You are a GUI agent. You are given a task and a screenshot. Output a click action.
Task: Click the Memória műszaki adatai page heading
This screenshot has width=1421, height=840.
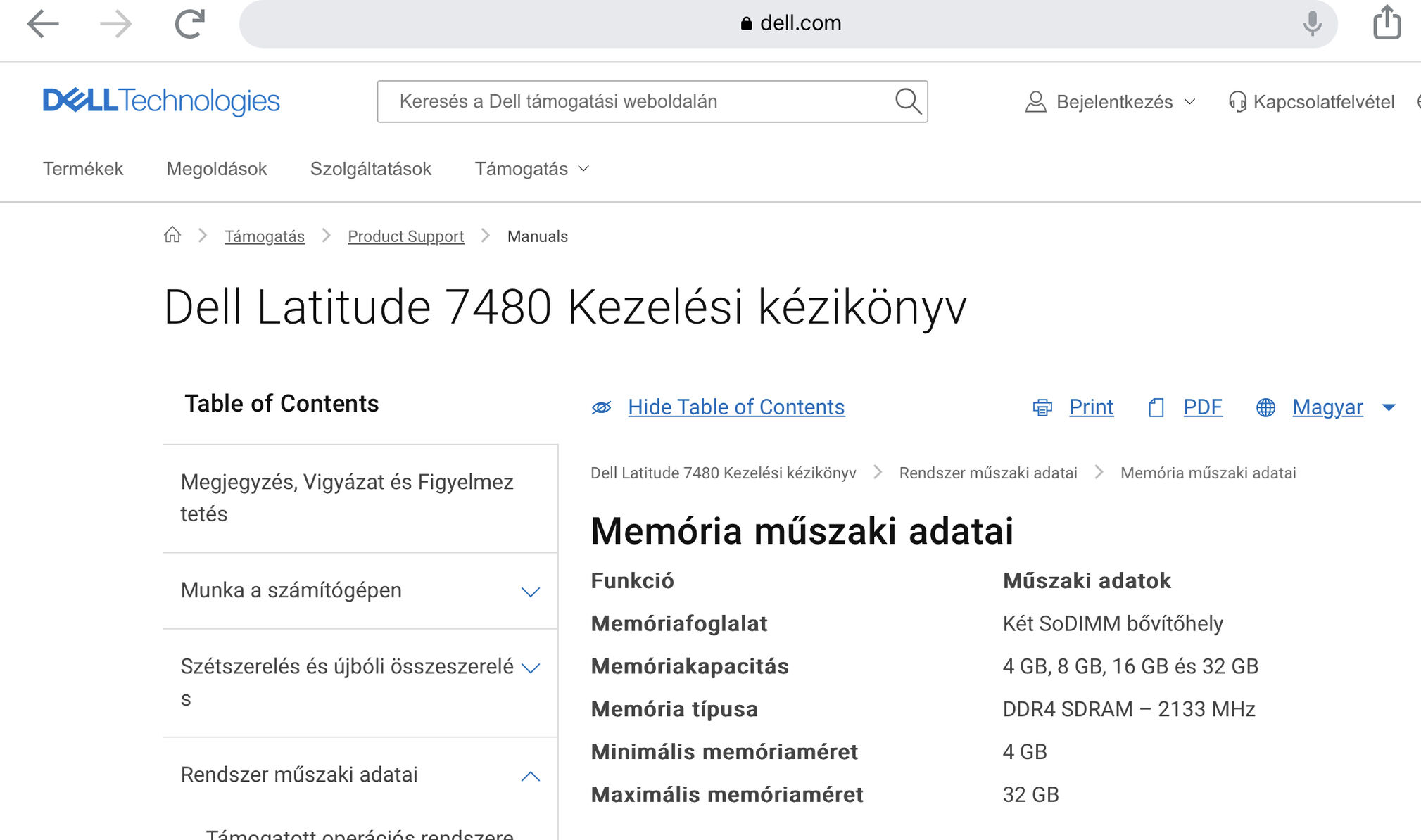point(802,531)
